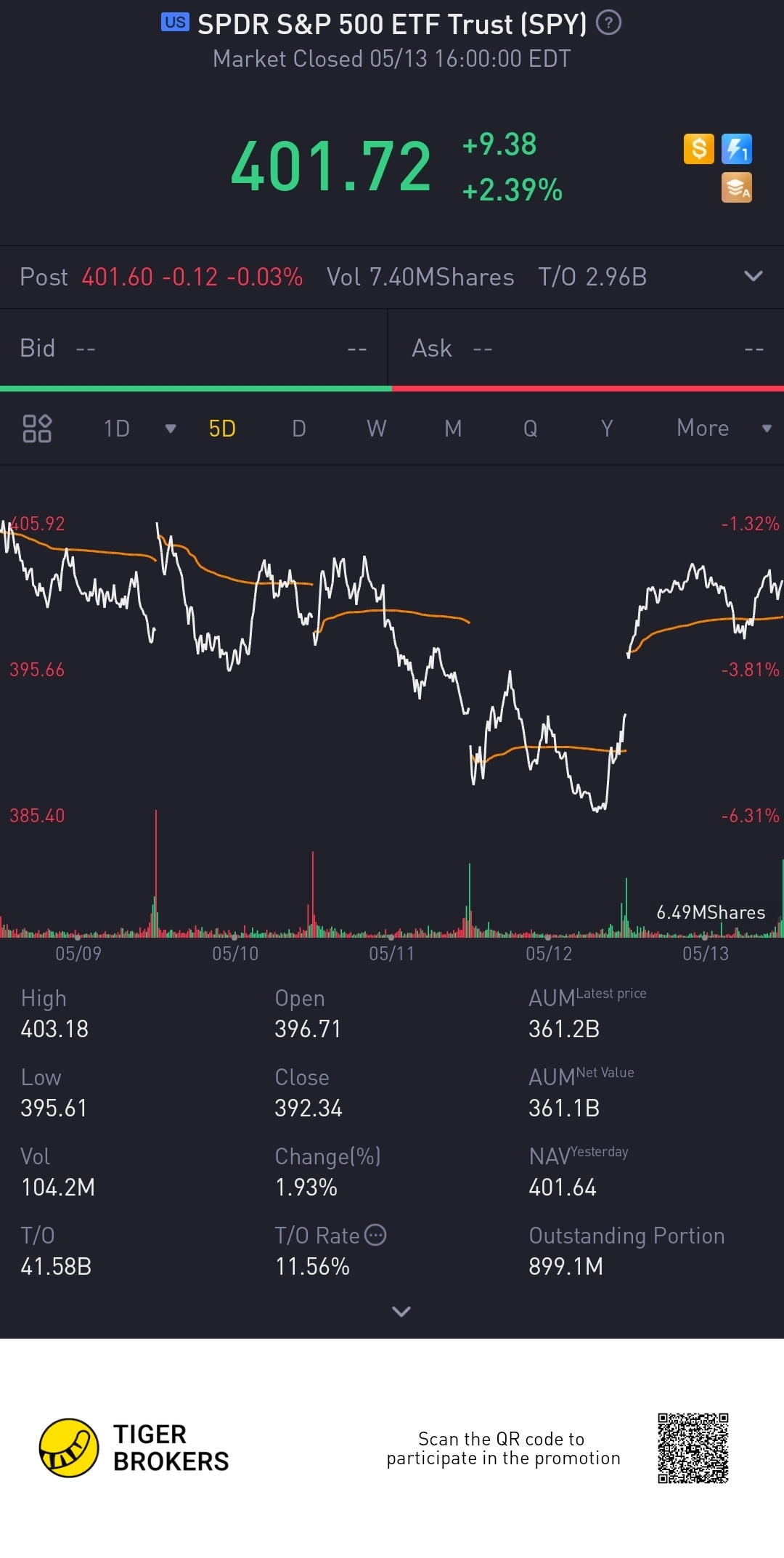Select the weekly W chart tab

[376, 429]
